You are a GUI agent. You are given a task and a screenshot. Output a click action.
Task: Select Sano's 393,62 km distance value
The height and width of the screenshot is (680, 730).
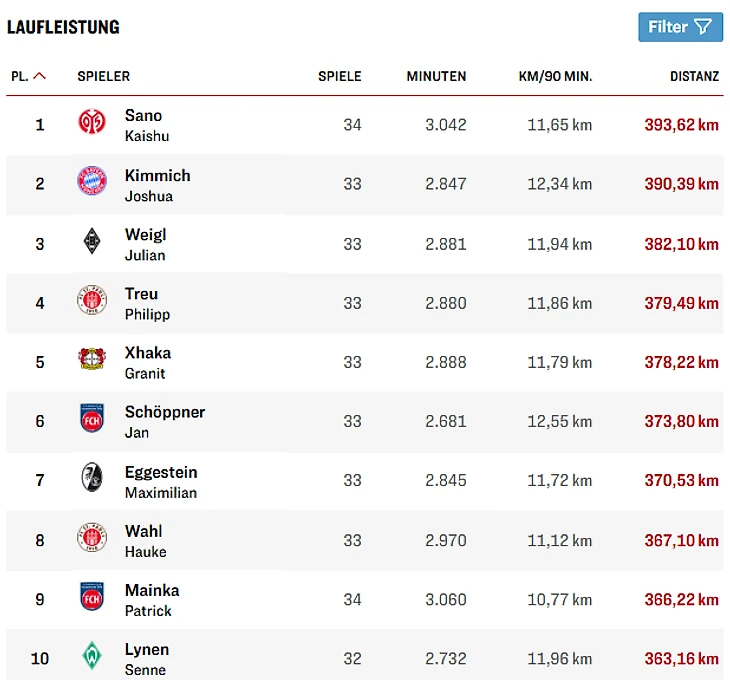681,125
